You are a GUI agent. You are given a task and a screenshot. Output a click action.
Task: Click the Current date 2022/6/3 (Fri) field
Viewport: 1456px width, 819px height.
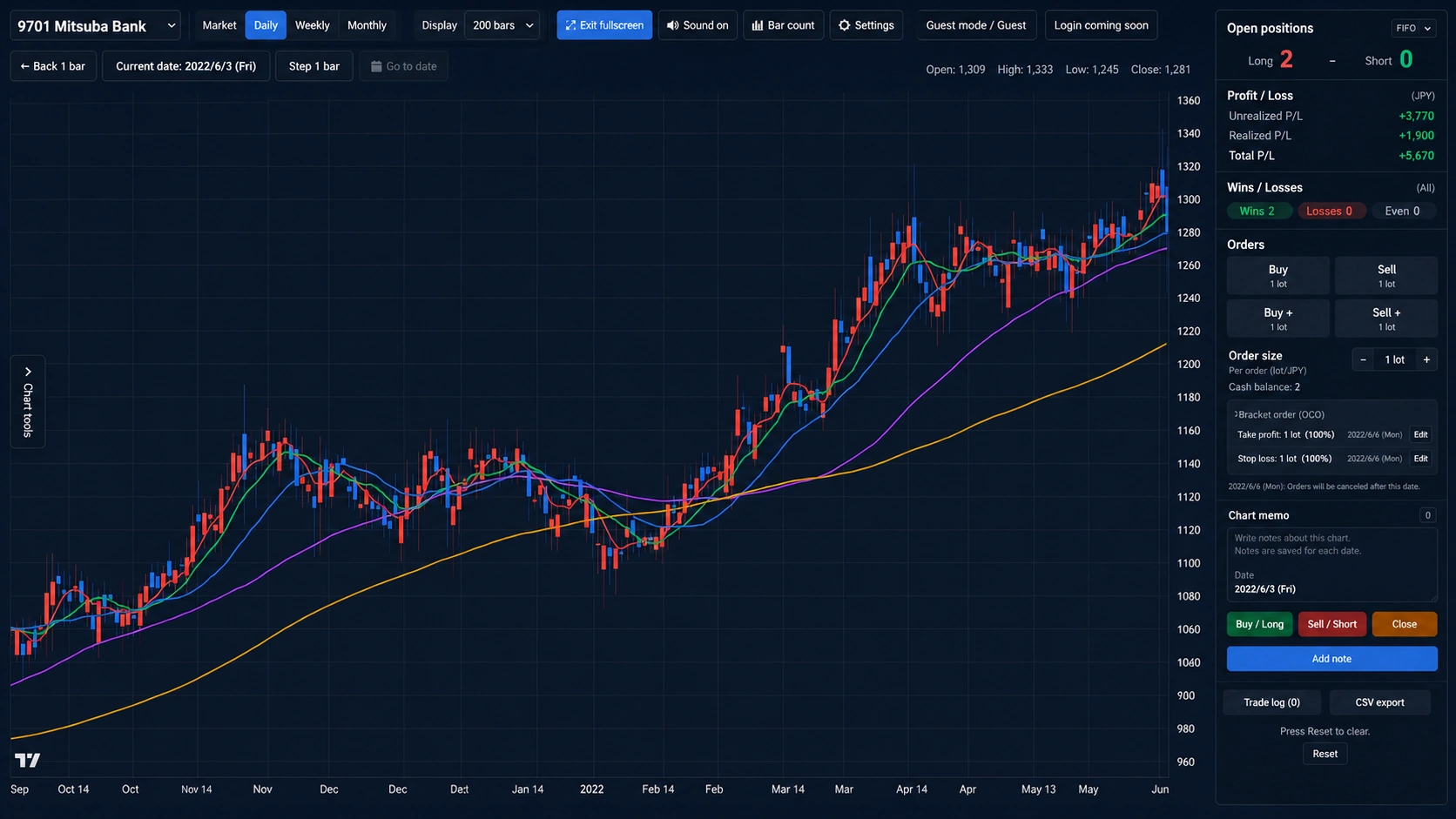[x=185, y=66]
